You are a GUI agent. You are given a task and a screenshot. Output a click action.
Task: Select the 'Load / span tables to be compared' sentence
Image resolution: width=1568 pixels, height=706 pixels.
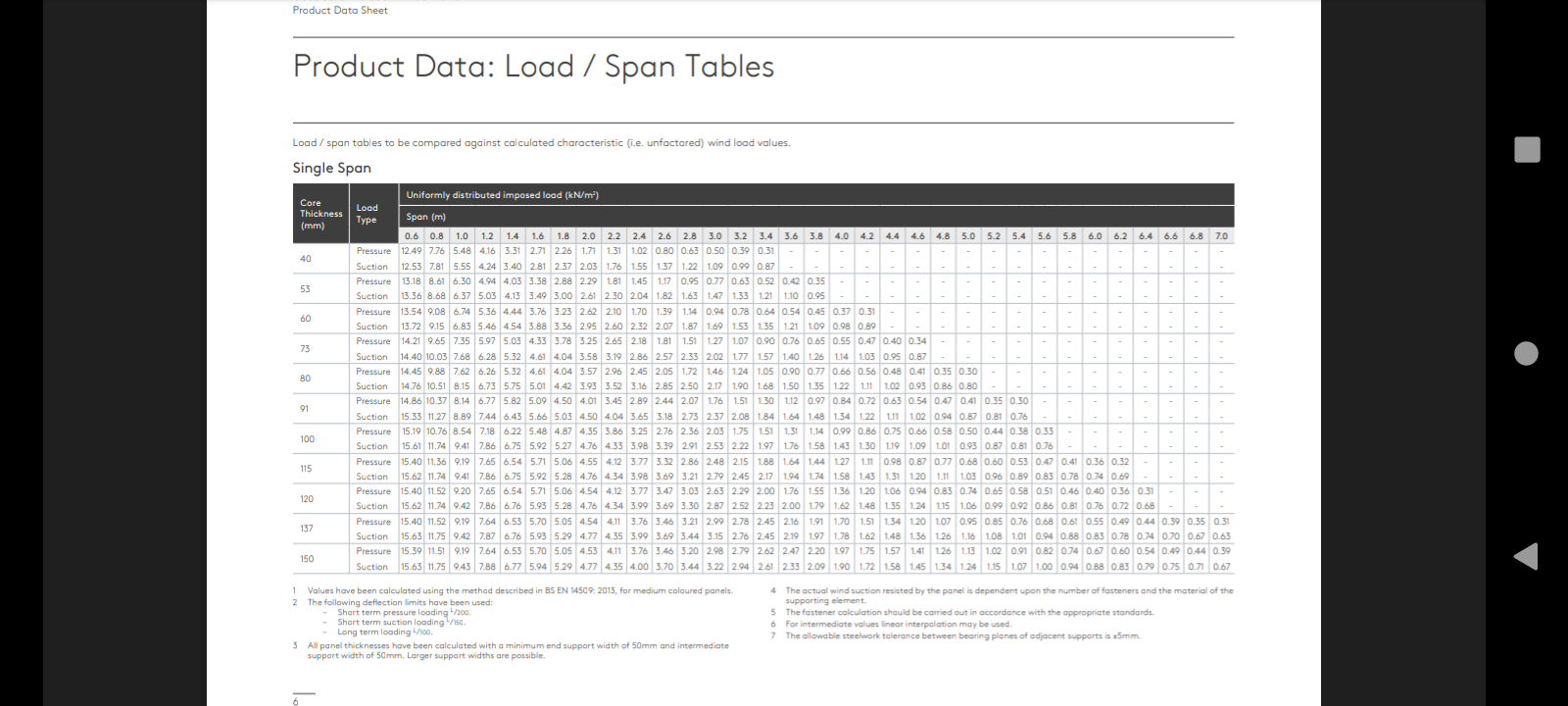(541, 142)
